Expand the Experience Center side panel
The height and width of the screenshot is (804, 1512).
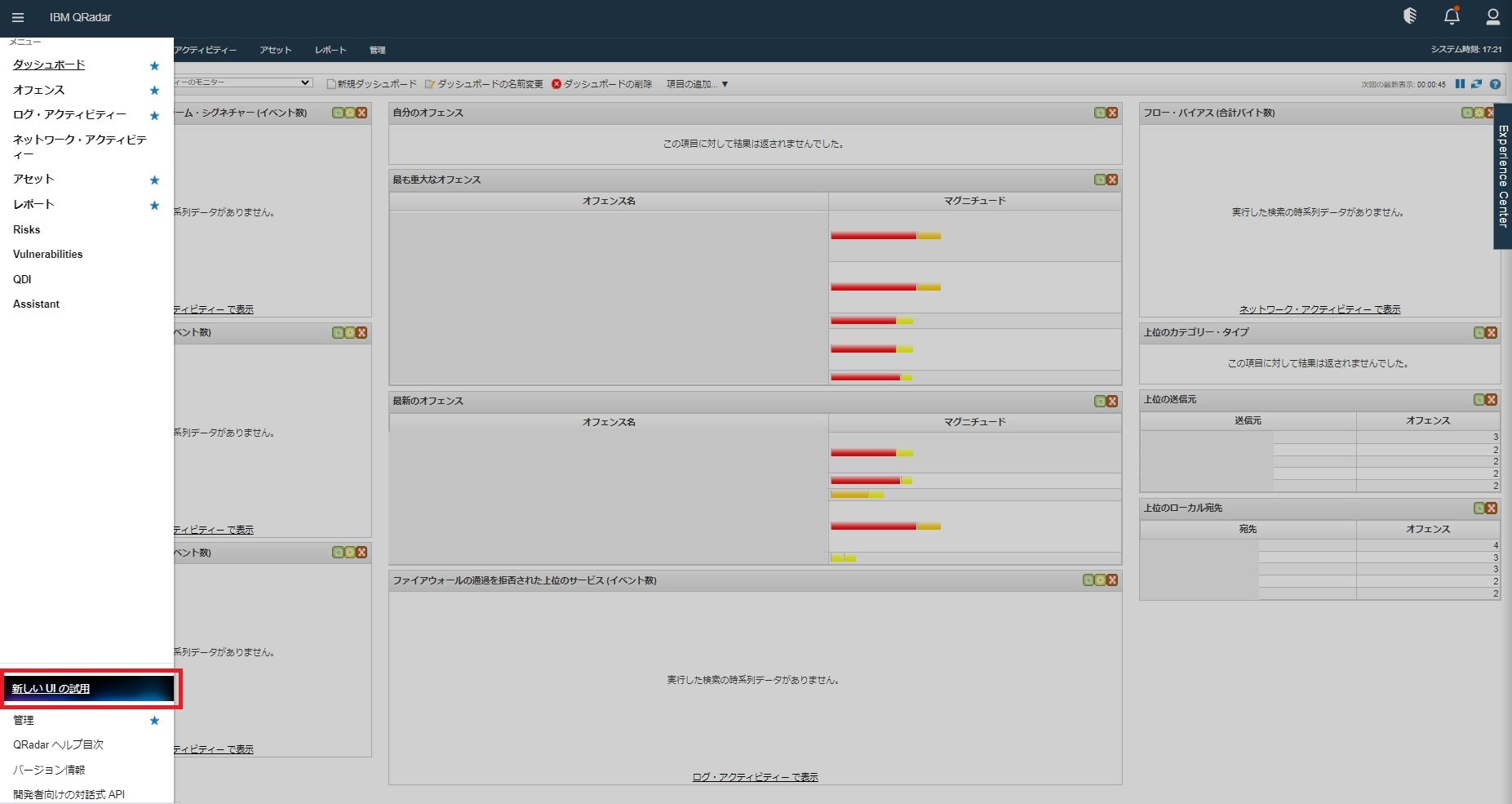point(1502,175)
